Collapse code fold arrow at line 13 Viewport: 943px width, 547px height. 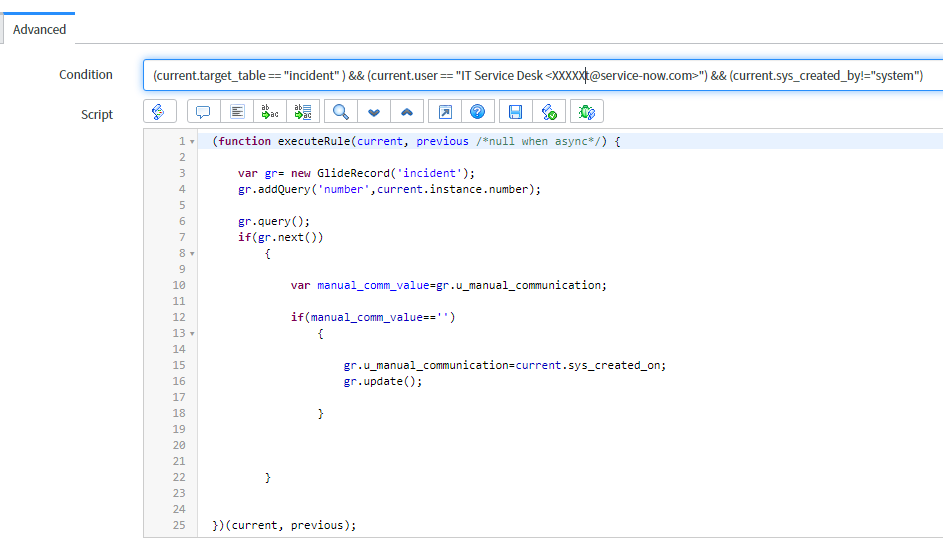(192, 334)
